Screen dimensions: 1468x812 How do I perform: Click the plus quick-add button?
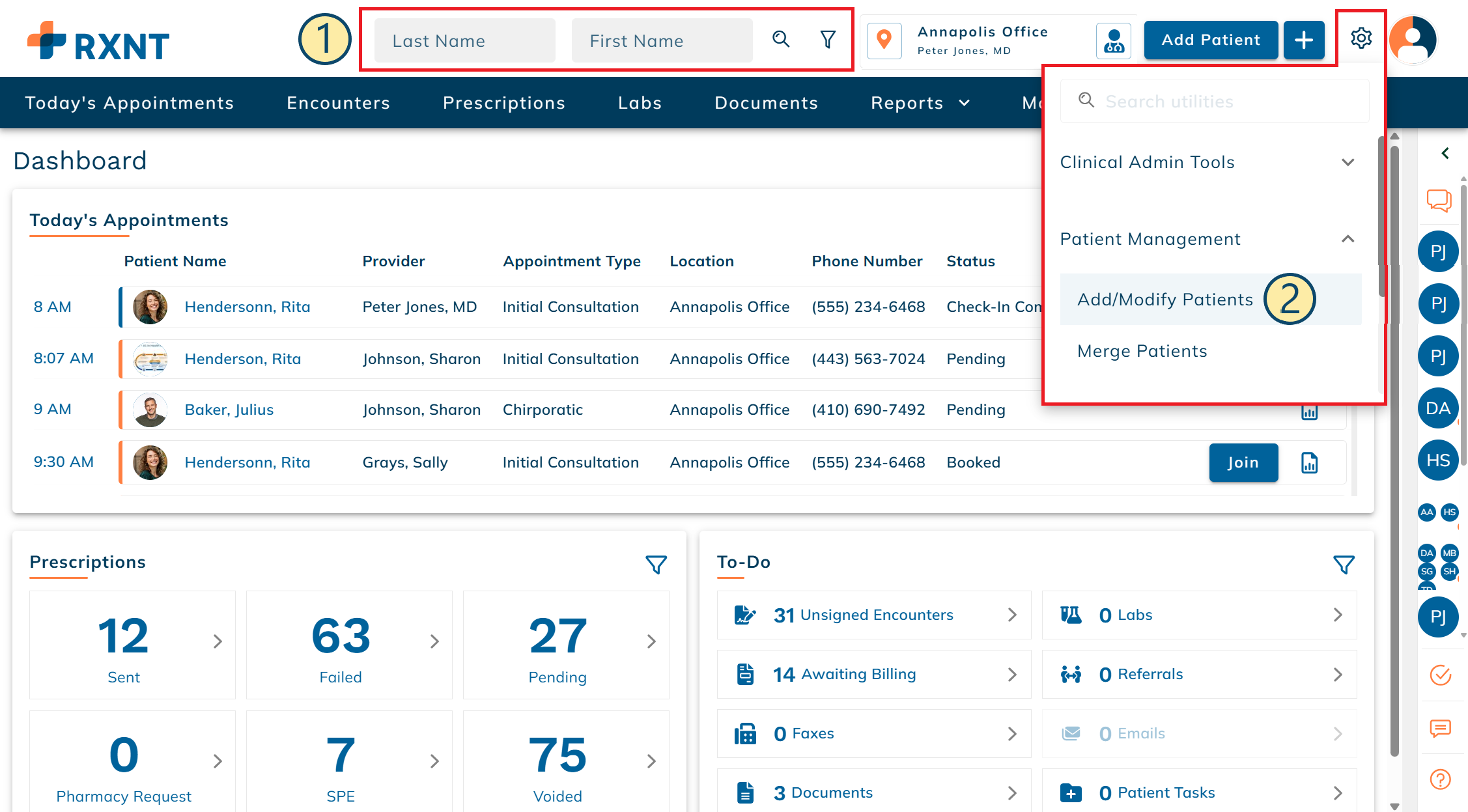tap(1304, 40)
